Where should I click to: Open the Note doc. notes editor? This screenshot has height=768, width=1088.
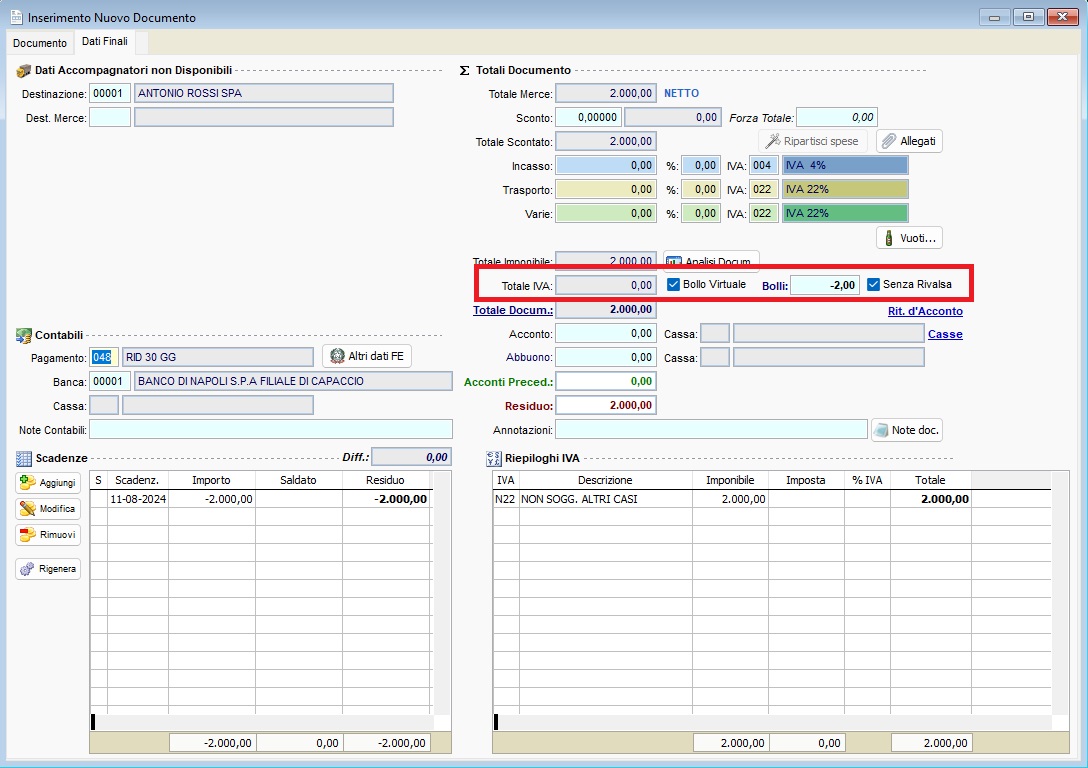(906, 428)
